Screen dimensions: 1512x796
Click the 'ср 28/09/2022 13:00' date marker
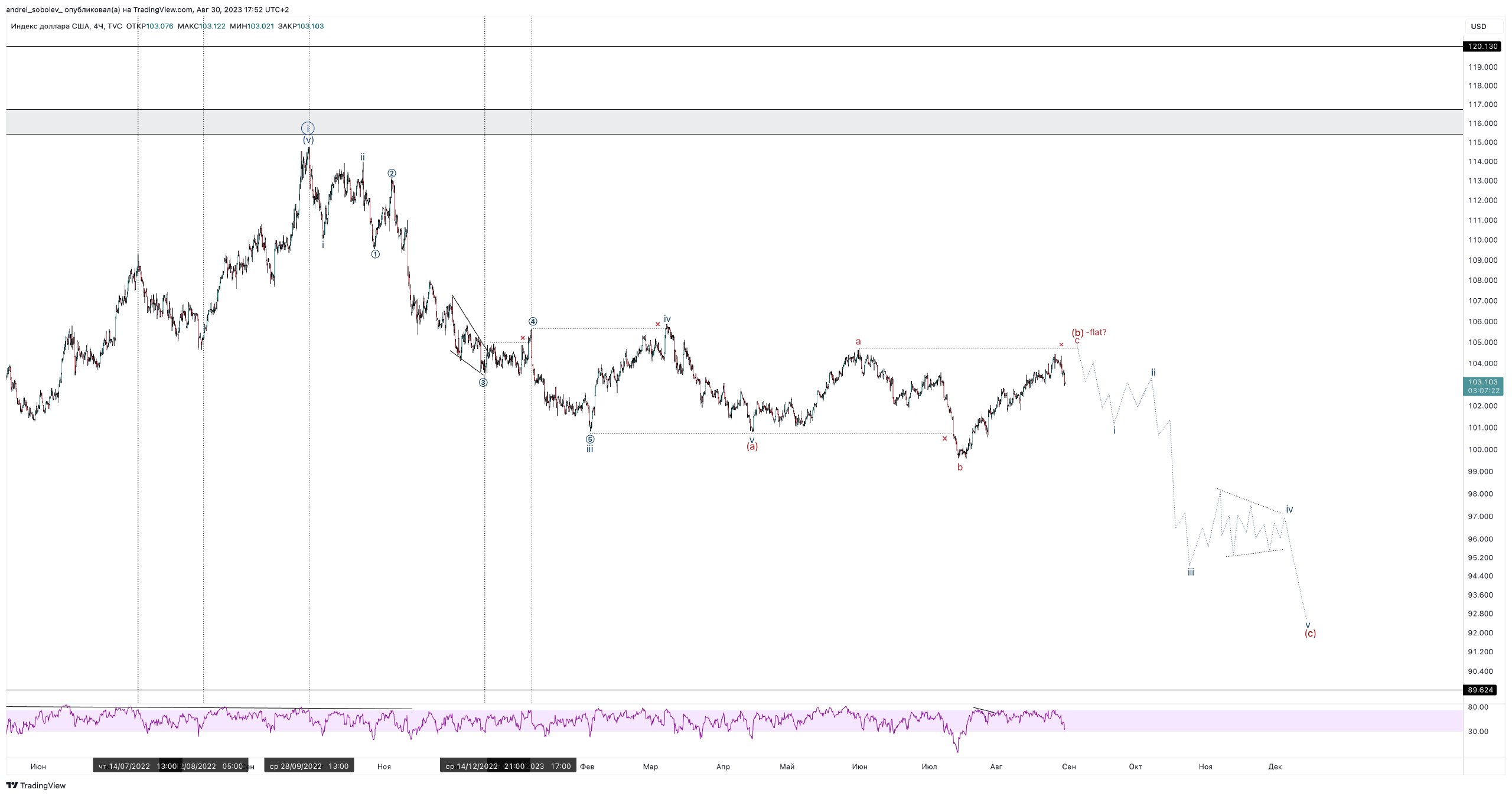click(x=309, y=766)
